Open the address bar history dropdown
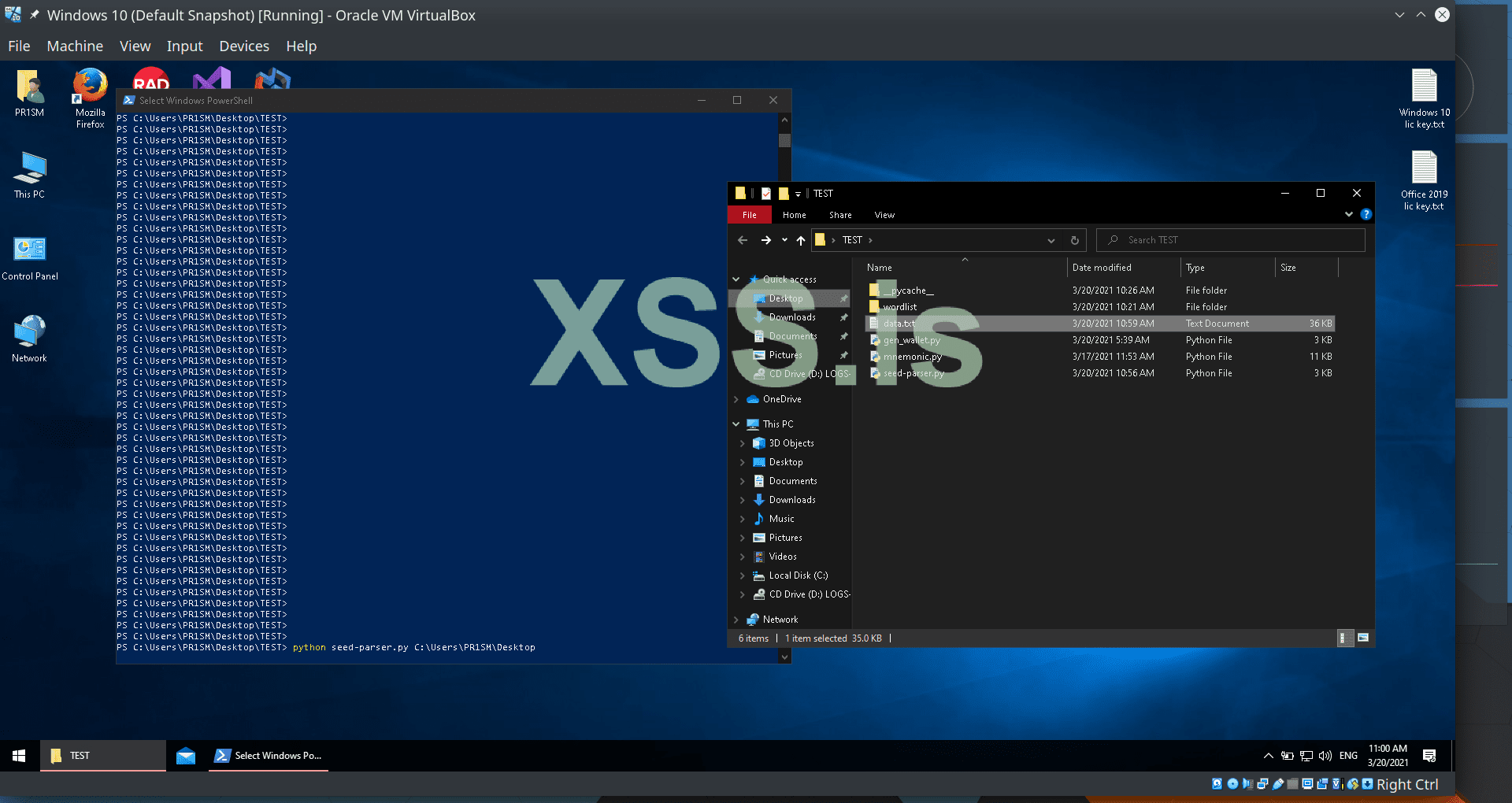This screenshot has width=1512, height=803. (x=1051, y=240)
